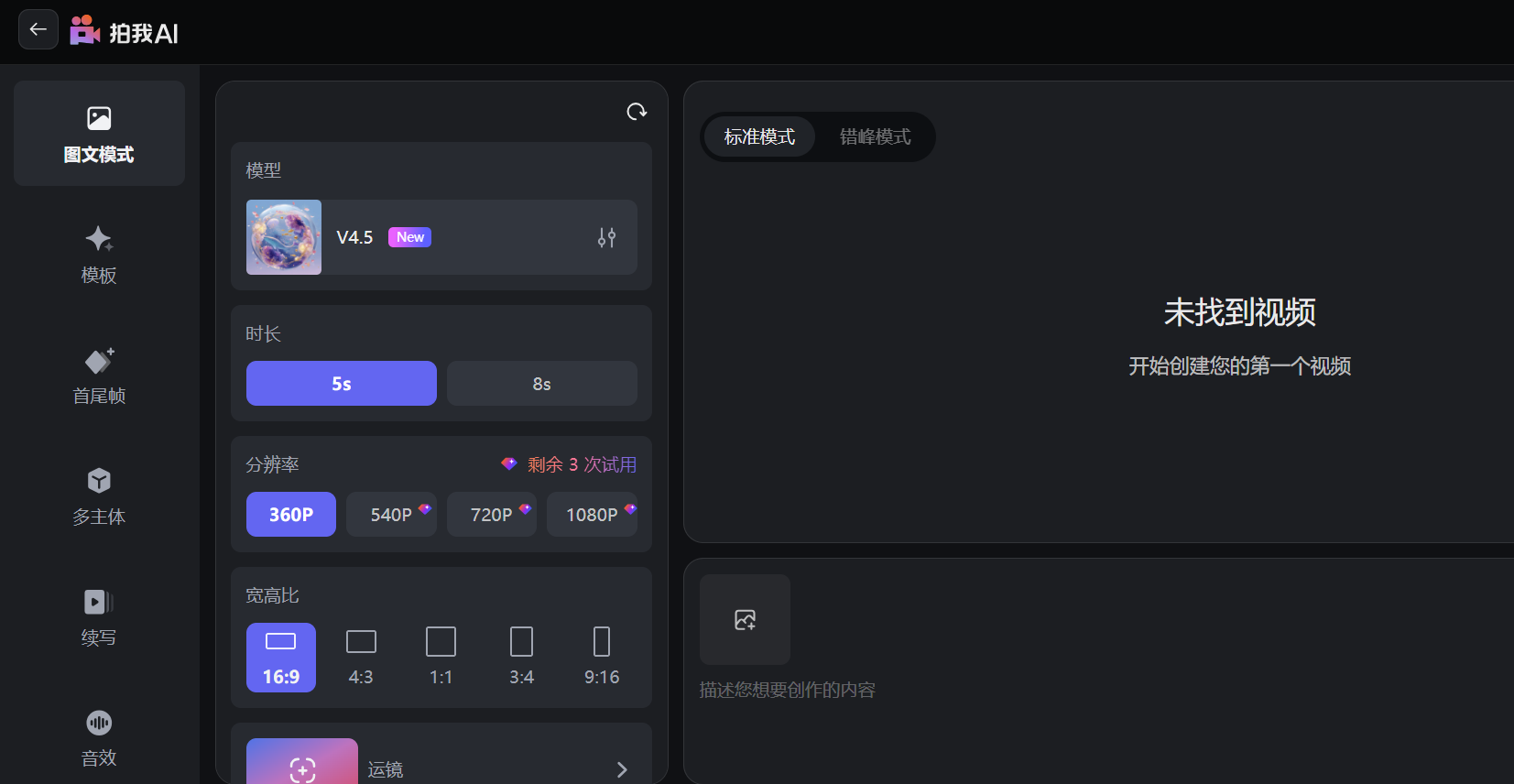Screen dimensions: 1514x784
Task: Open the 模板 sidebar section
Action: point(99,256)
